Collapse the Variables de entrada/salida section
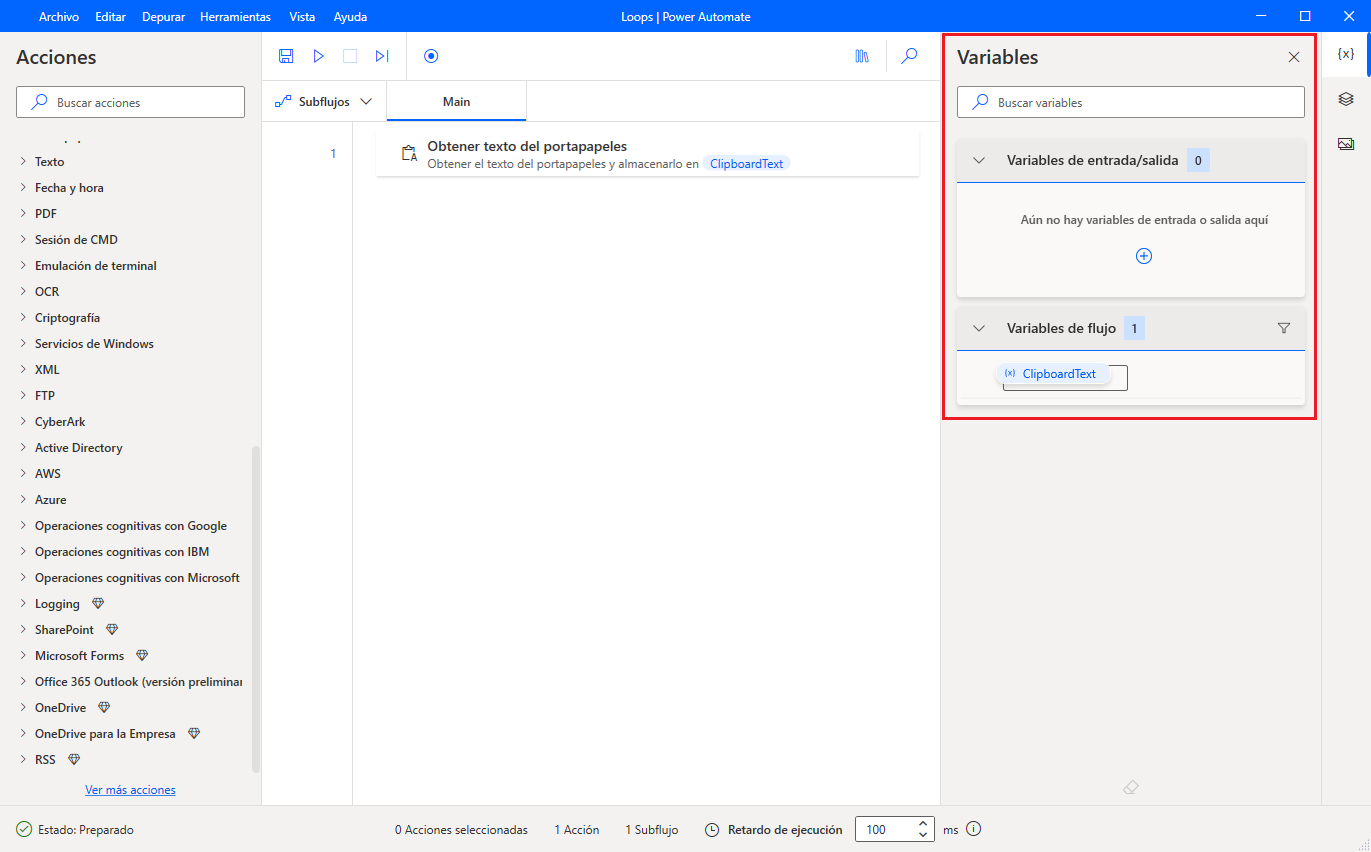This screenshot has height=852, width=1371. point(977,159)
